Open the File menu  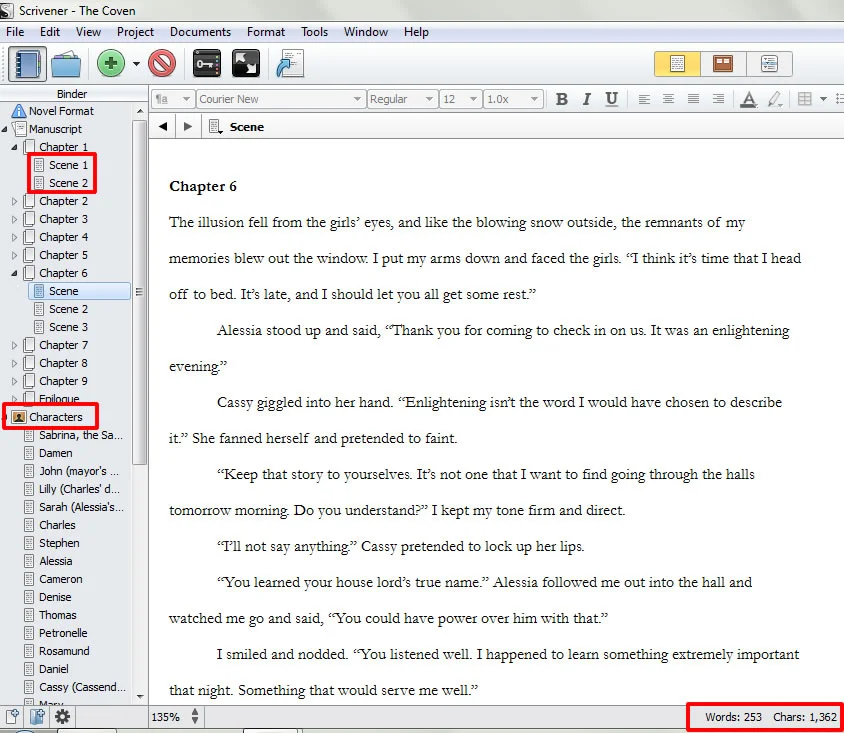tap(15, 32)
